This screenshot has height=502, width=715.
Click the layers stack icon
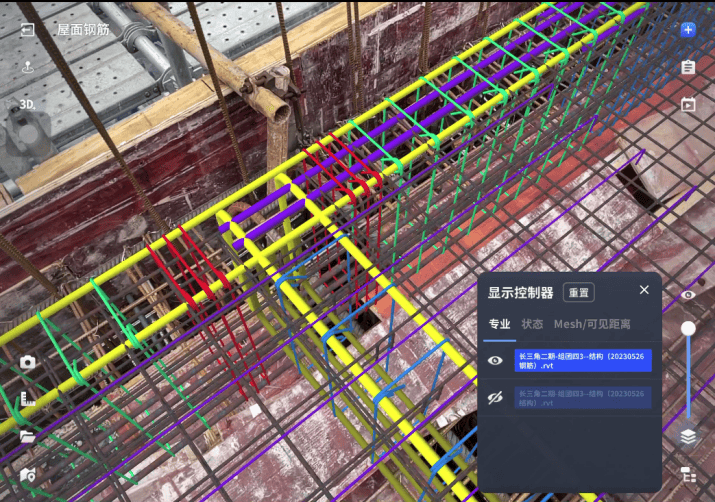coord(688,436)
